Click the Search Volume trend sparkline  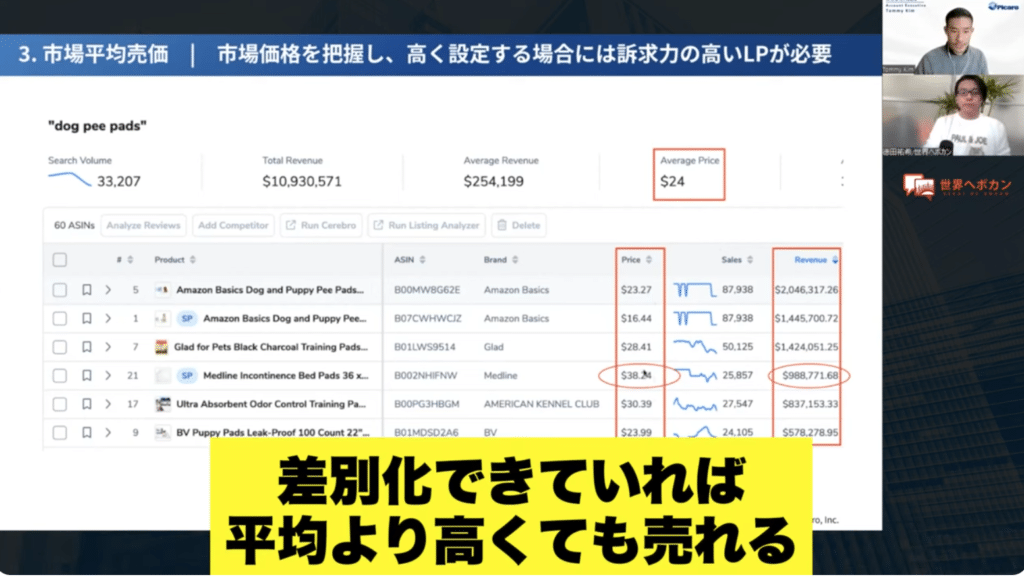pyautogui.click(x=69, y=179)
